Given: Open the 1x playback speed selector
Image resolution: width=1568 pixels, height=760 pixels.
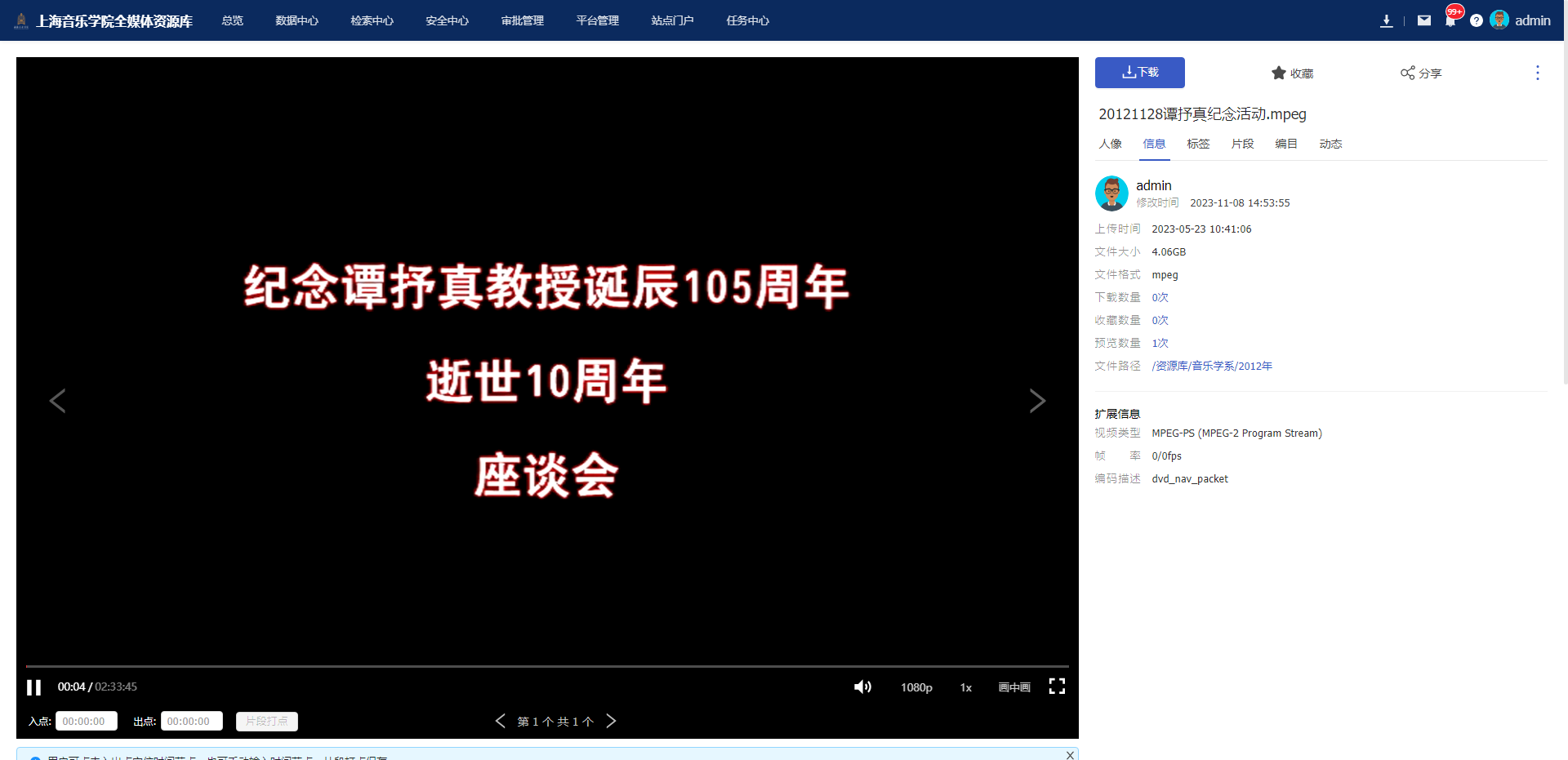Looking at the screenshot, I should 965,687.
